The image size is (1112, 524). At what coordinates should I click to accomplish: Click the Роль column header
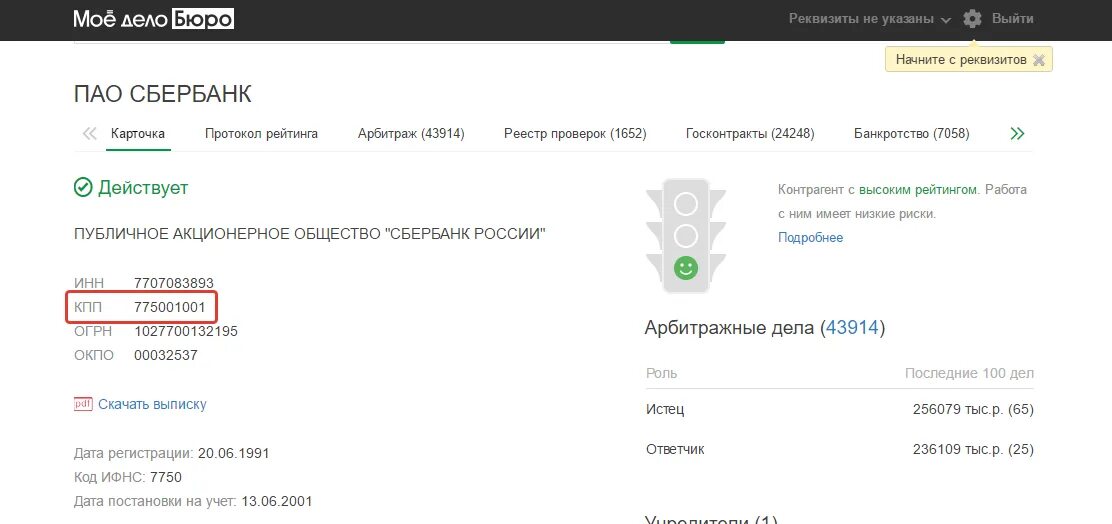[x=662, y=373]
